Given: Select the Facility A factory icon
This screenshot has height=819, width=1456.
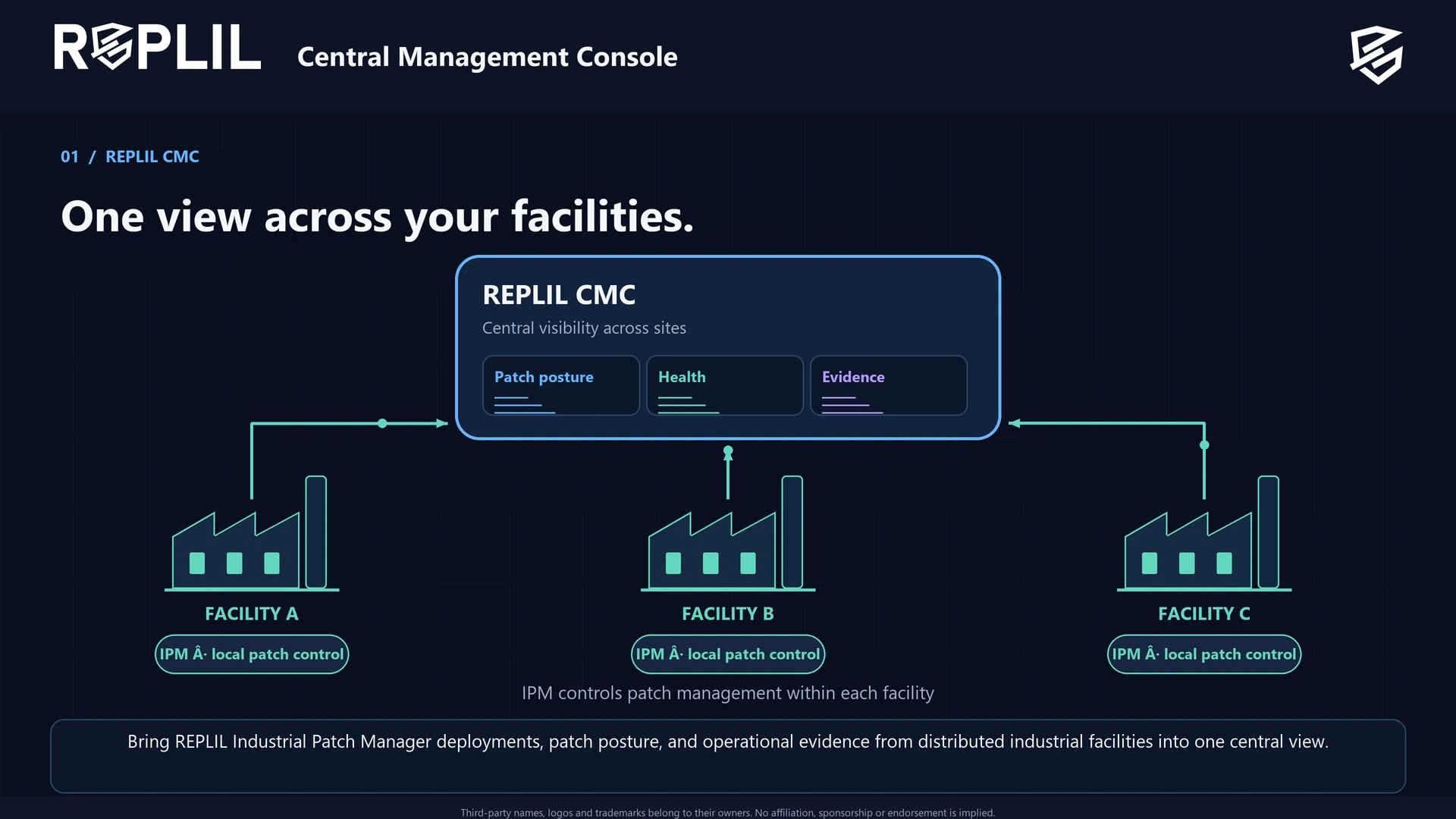Looking at the screenshot, I should [252, 533].
